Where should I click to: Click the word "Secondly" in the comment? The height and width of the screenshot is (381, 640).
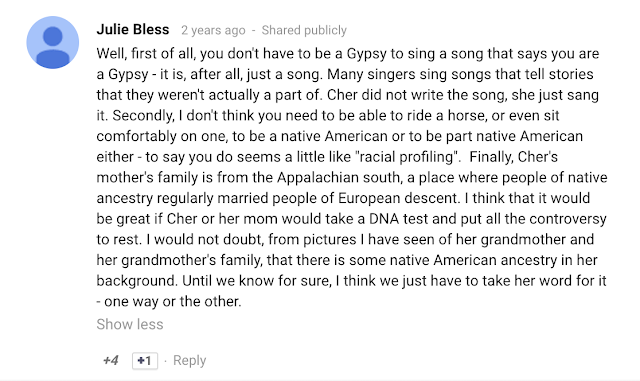[x=144, y=116]
